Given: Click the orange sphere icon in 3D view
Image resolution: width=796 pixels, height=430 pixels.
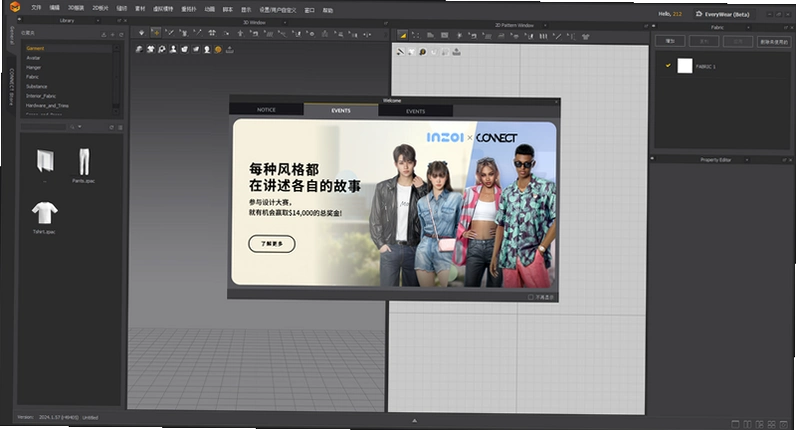Looking at the screenshot, I should tap(218, 49).
